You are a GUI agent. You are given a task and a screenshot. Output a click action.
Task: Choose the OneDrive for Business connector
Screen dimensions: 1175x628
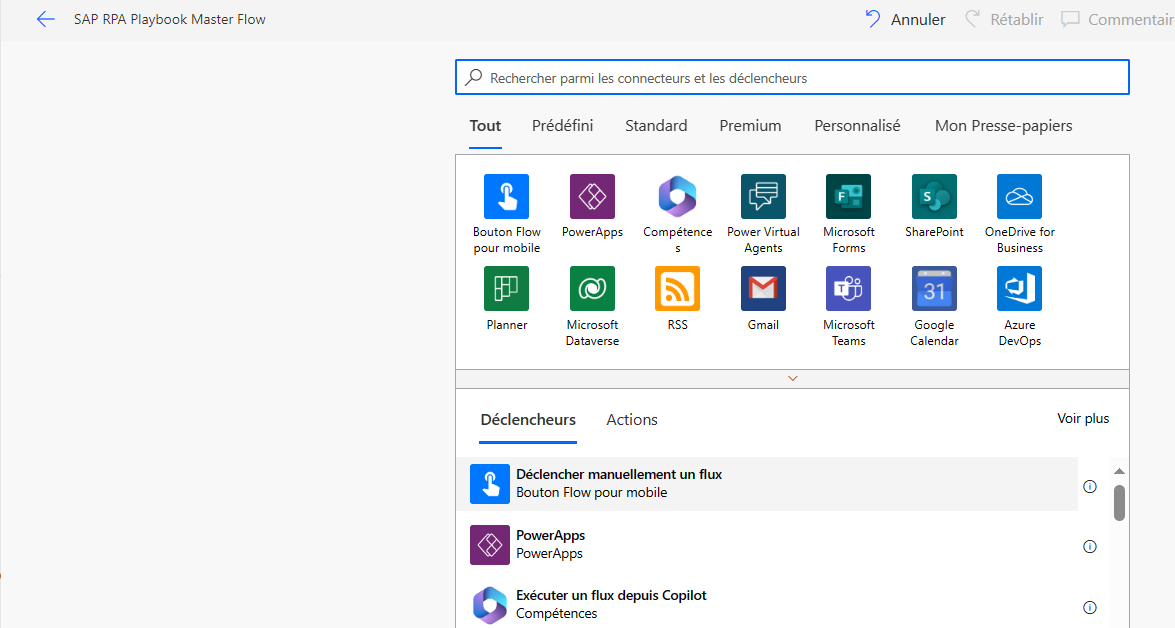(x=1019, y=196)
